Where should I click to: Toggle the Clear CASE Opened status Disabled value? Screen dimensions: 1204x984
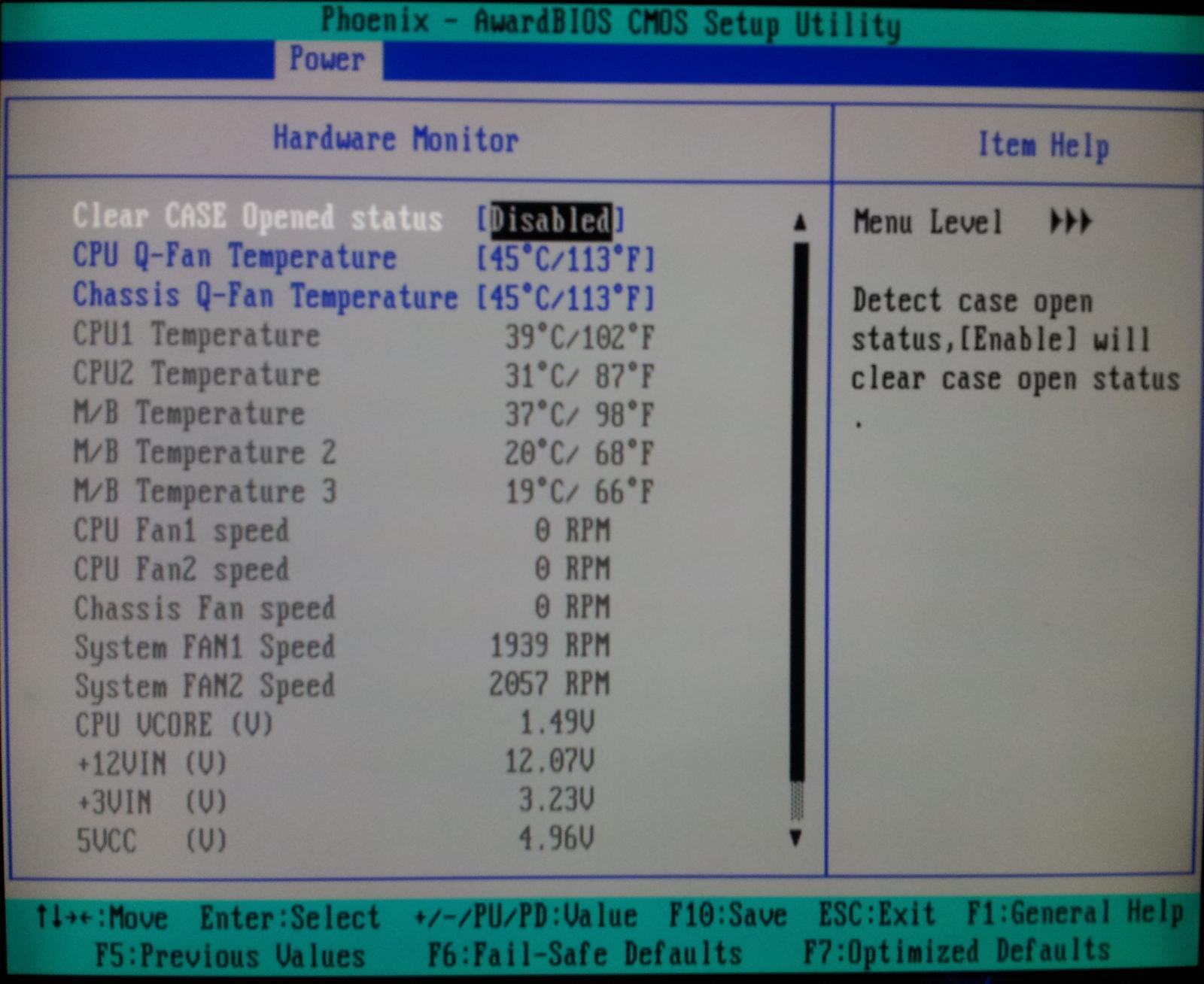click(550, 220)
